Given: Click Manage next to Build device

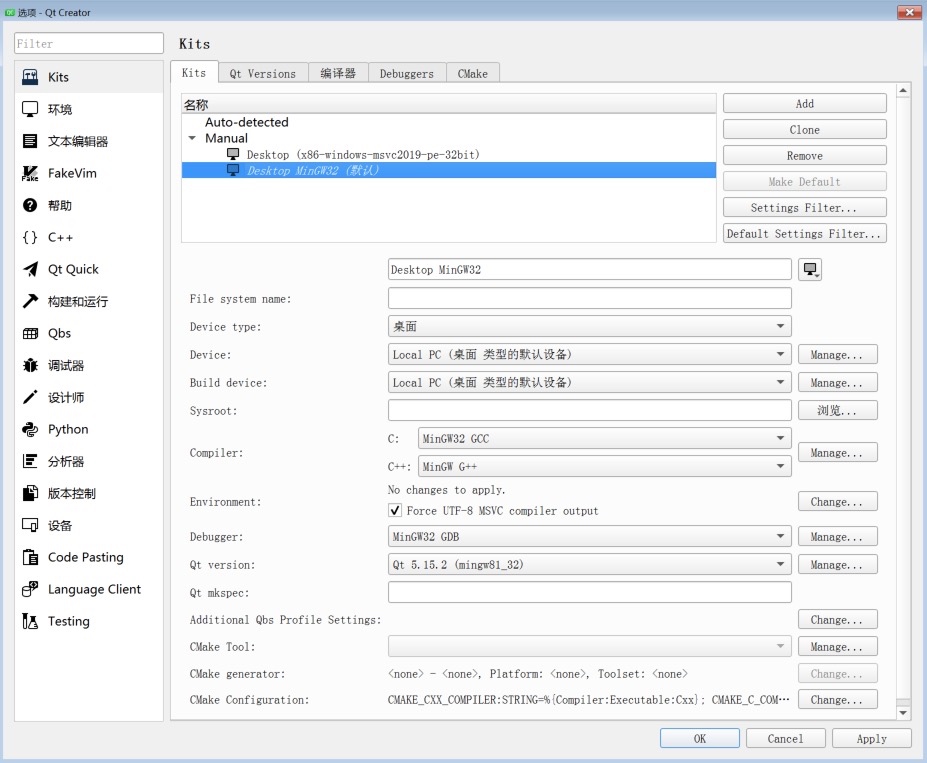Looking at the screenshot, I should [x=838, y=382].
